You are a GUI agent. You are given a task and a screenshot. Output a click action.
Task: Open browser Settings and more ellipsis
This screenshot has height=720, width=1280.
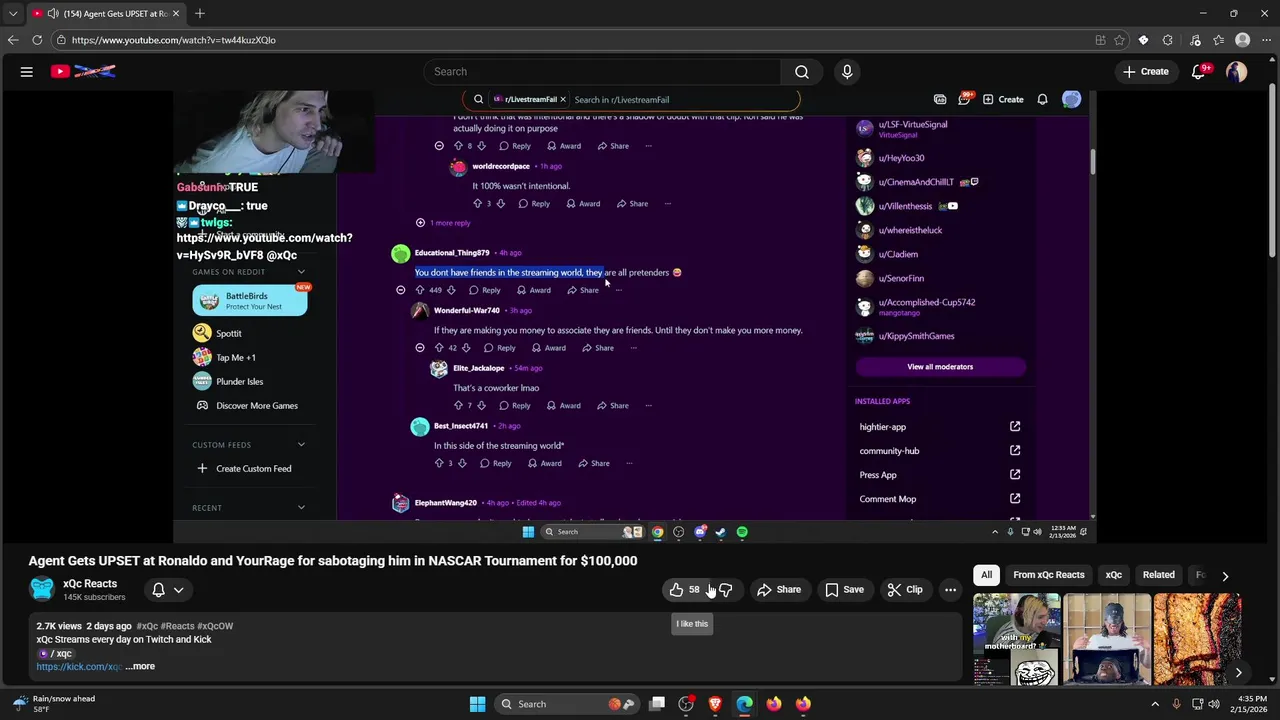(1266, 40)
